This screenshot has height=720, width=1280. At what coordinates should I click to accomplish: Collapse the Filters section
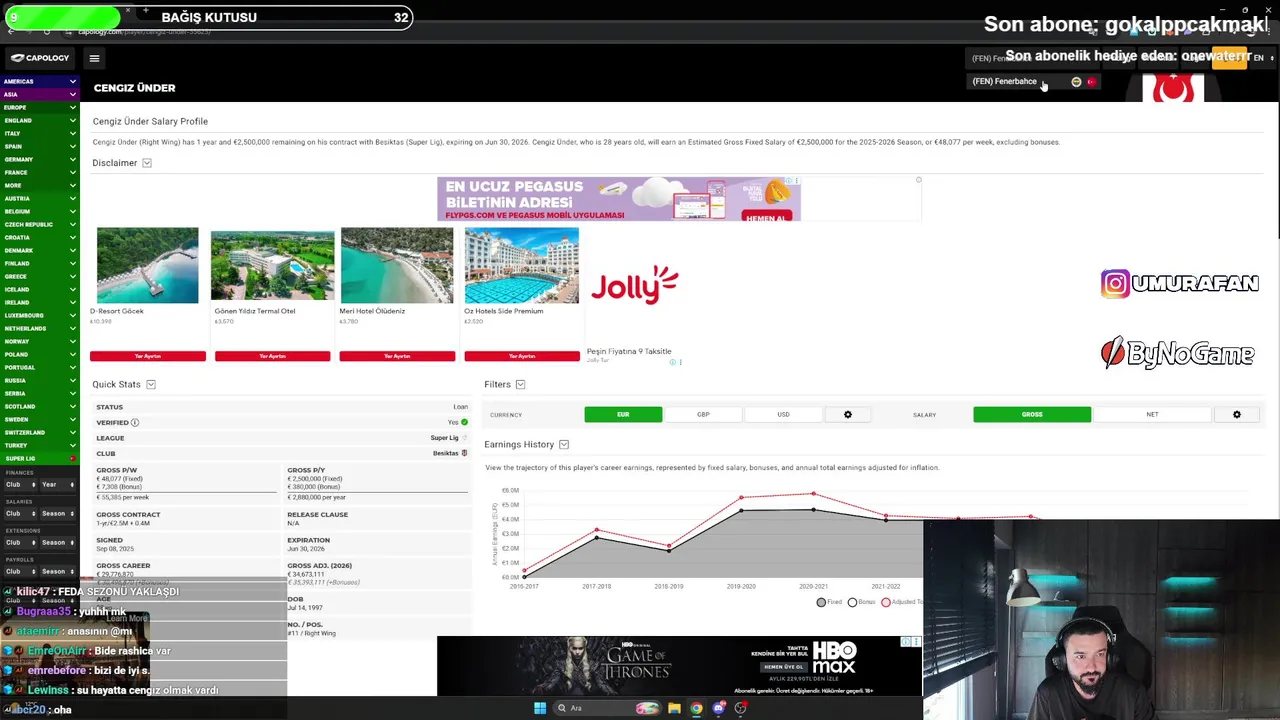[x=520, y=384]
